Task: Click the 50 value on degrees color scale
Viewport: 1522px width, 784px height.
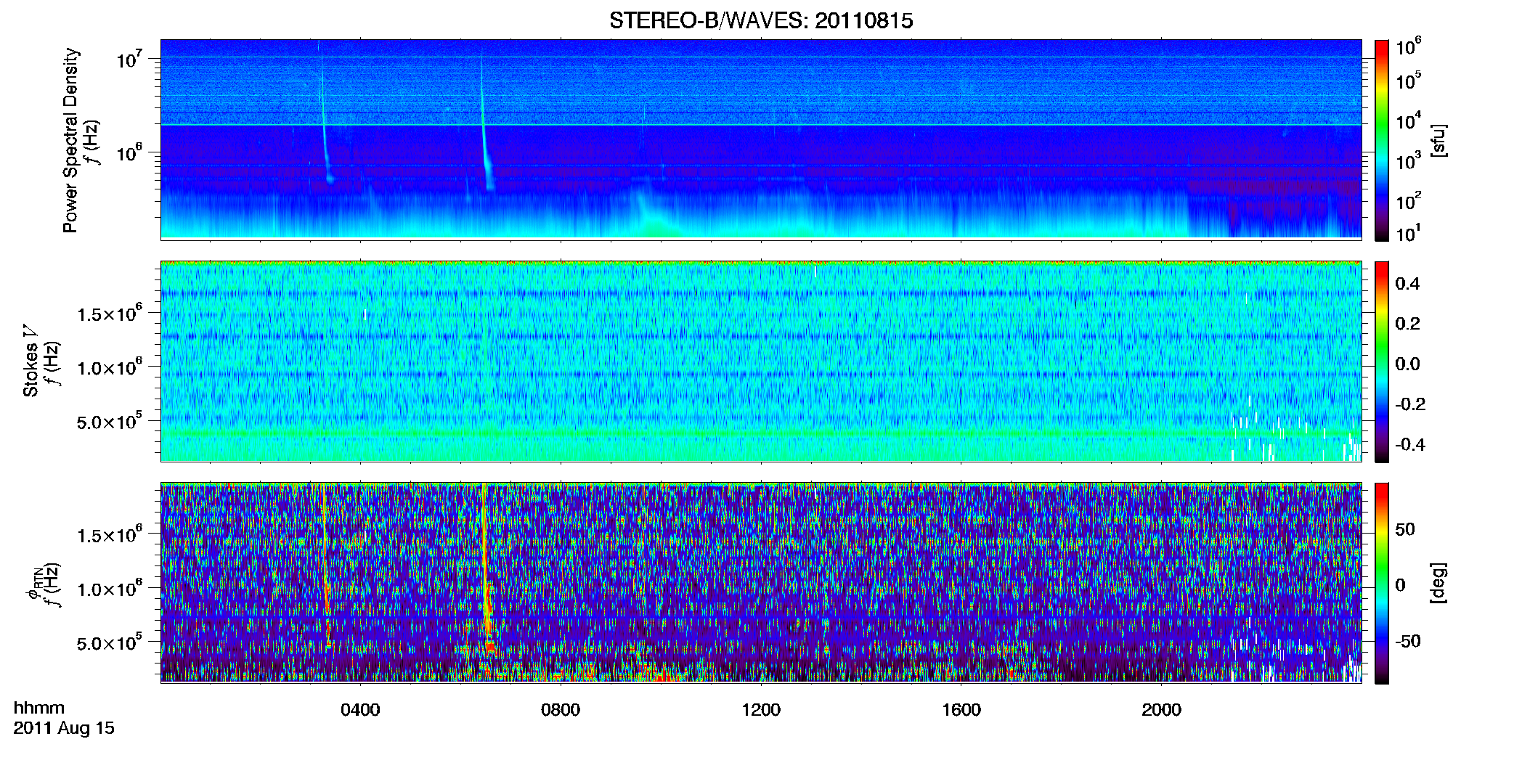Action: [1405, 529]
